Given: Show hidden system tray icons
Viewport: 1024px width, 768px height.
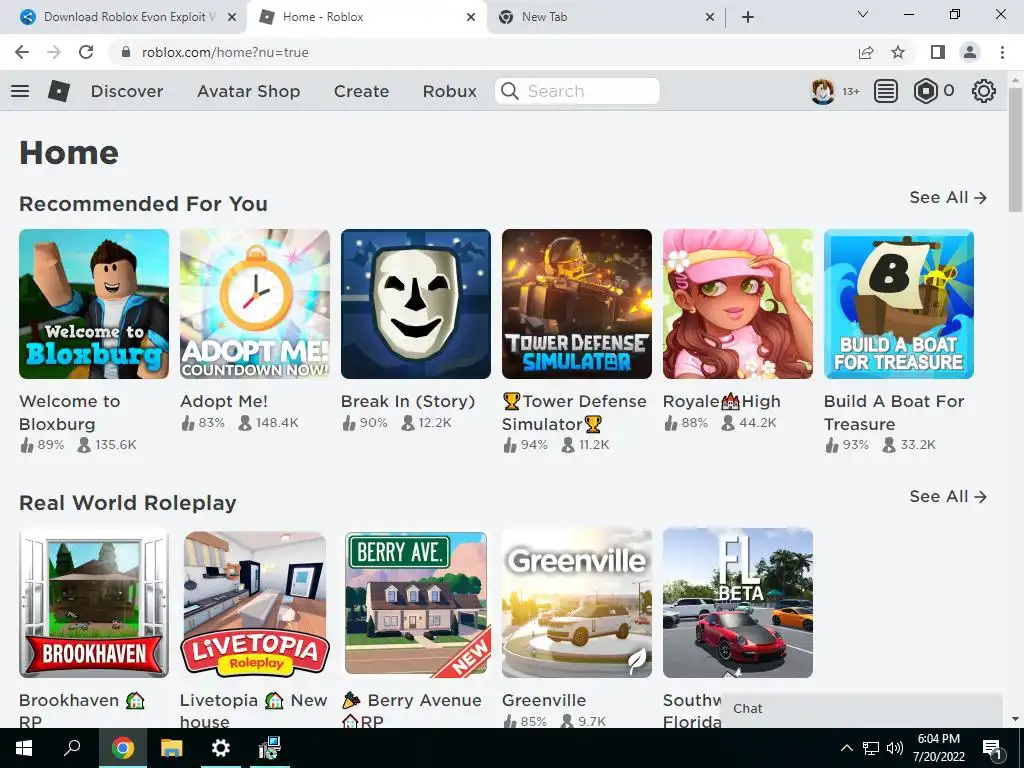Looking at the screenshot, I should tap(846, 748).
